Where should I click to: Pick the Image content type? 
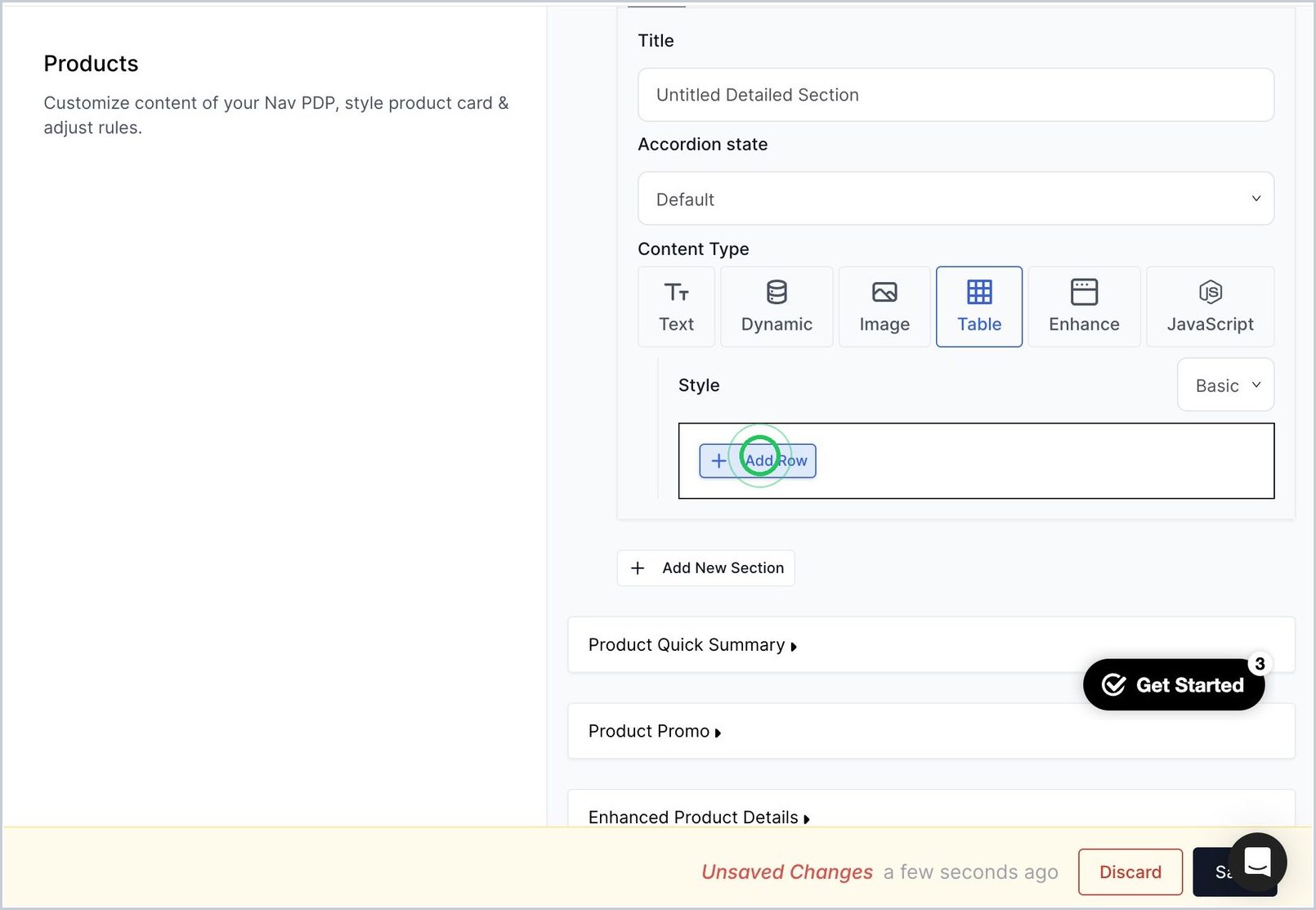click(x=884, y=307)
